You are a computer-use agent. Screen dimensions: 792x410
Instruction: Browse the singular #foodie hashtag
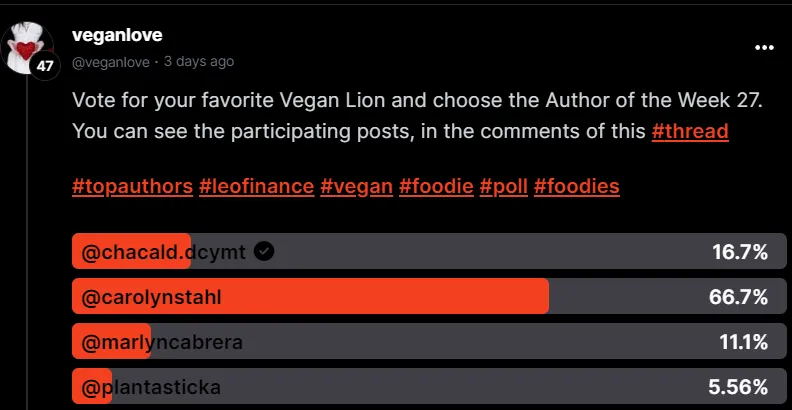point(435,186)
